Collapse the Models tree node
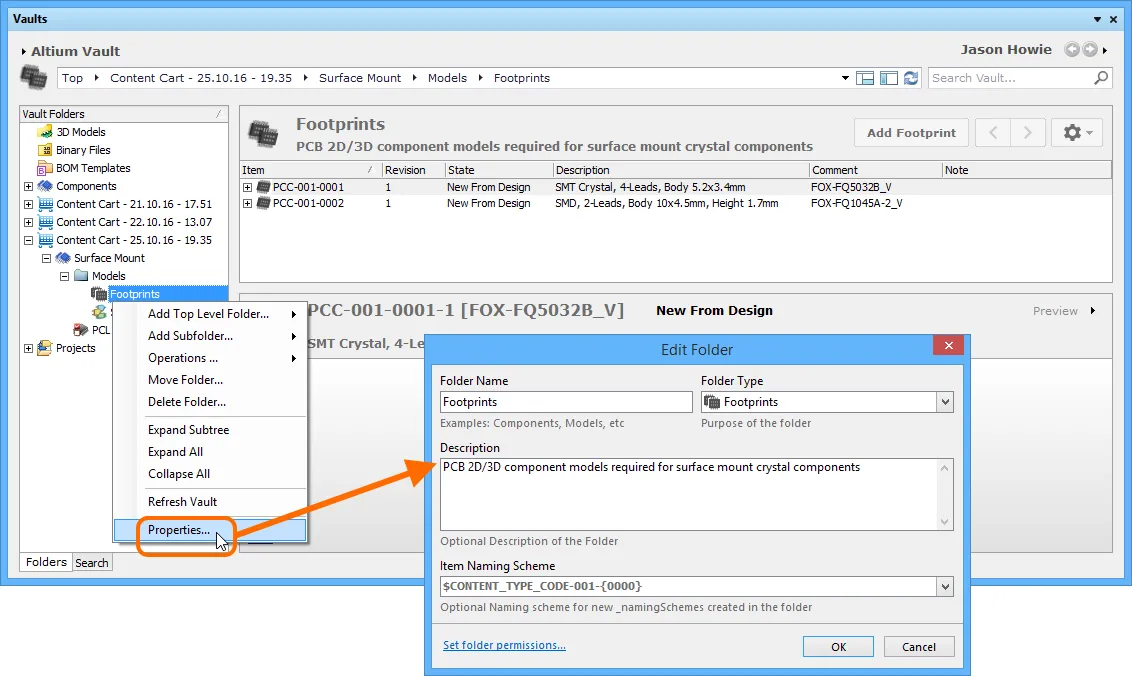The height and width of the screenshot is (676, 1132). (64, 277)
